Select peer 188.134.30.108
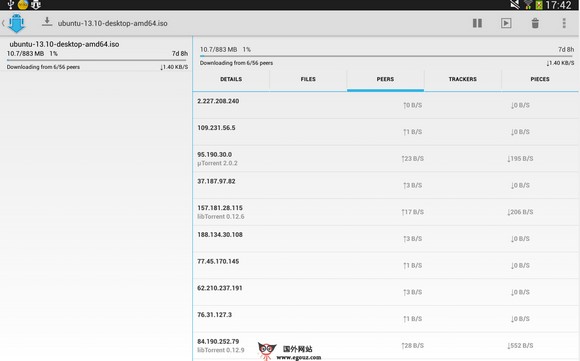 385,239
